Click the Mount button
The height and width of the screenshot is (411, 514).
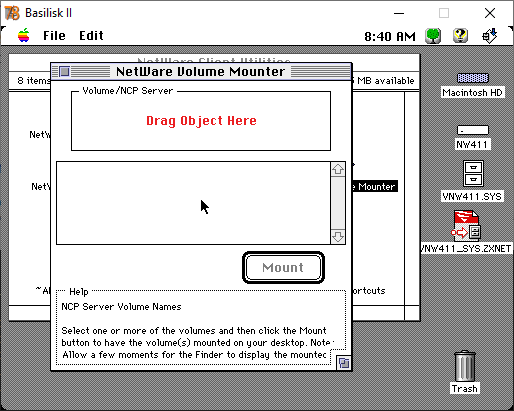click(x=283, y=267)
